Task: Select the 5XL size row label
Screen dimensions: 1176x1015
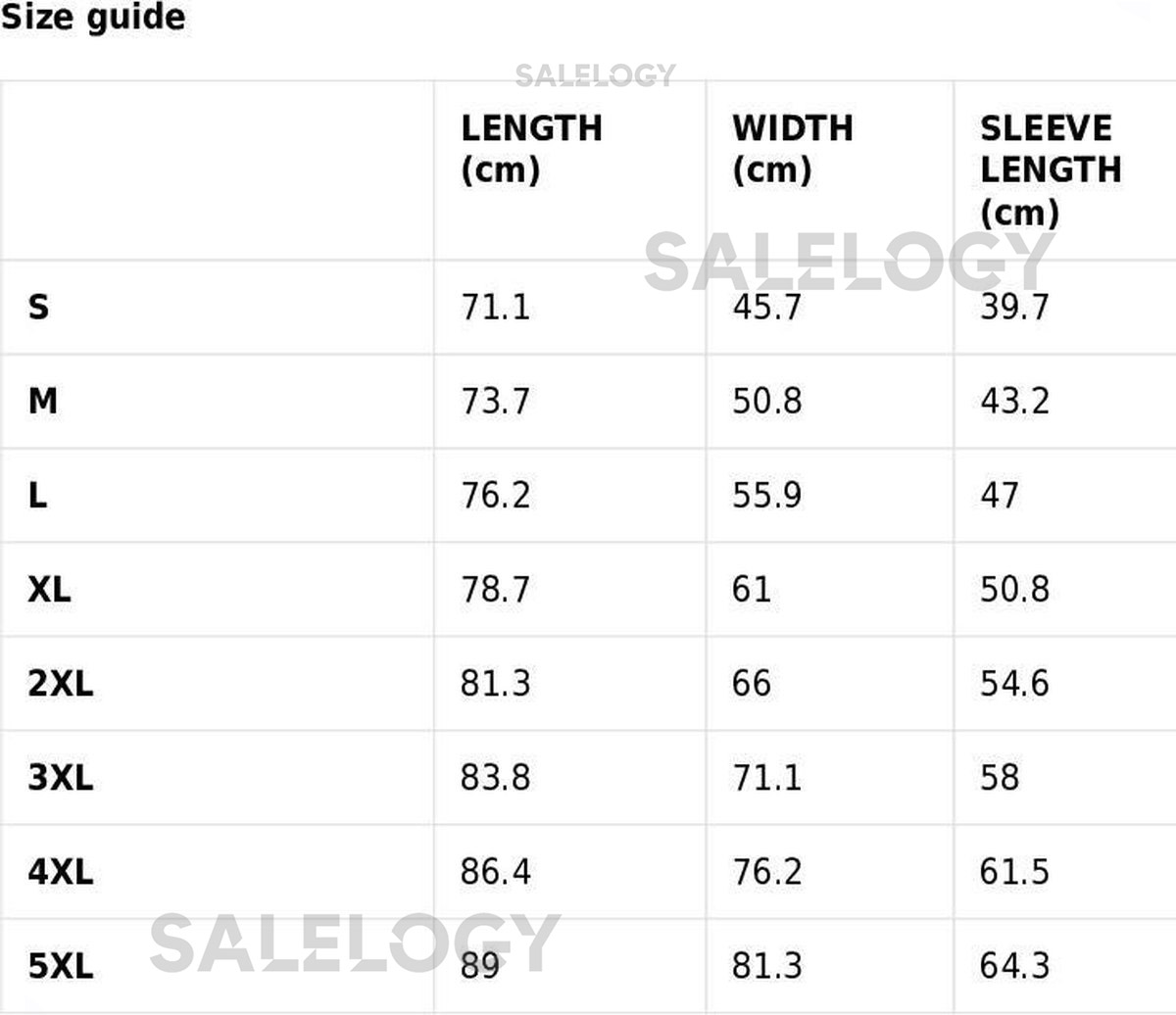Action: (61, 966)
